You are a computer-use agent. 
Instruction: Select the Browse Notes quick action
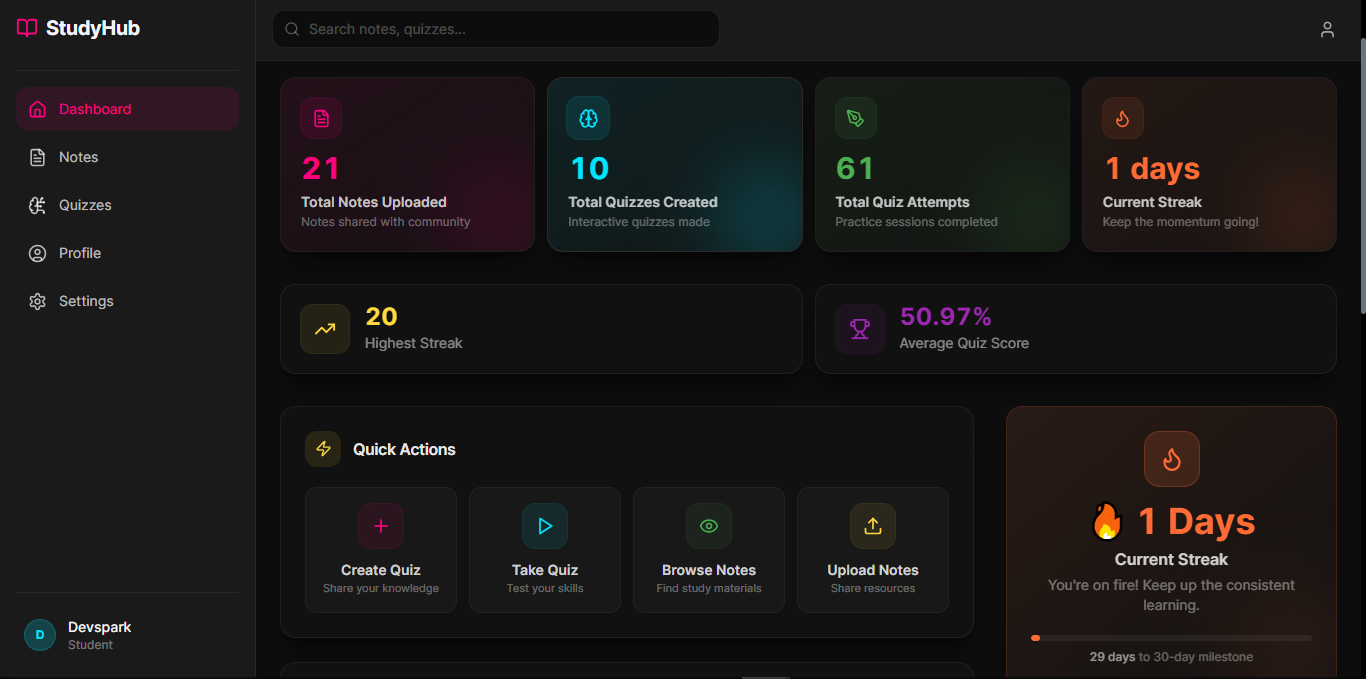(x=709, y=550)
